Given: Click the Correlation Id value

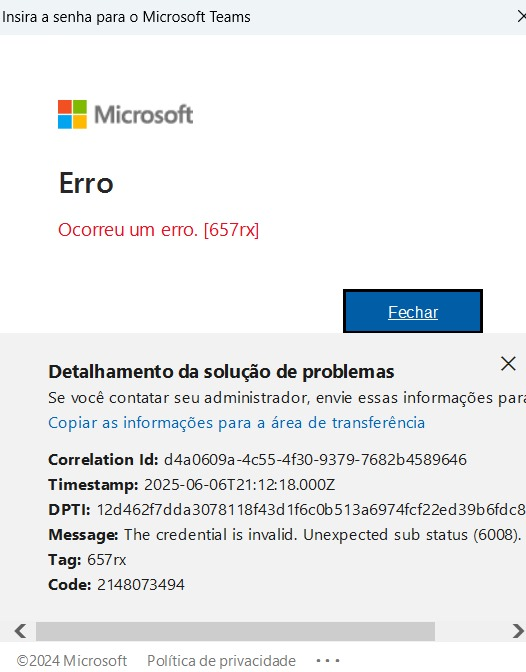Looking at the screenshot, I should (x=315, y=459).
